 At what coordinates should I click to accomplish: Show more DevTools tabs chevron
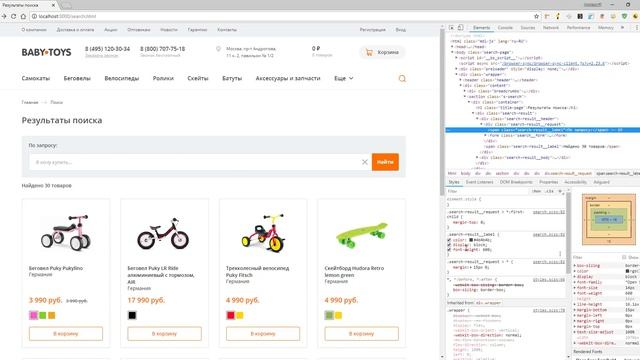tap(622, 27)
